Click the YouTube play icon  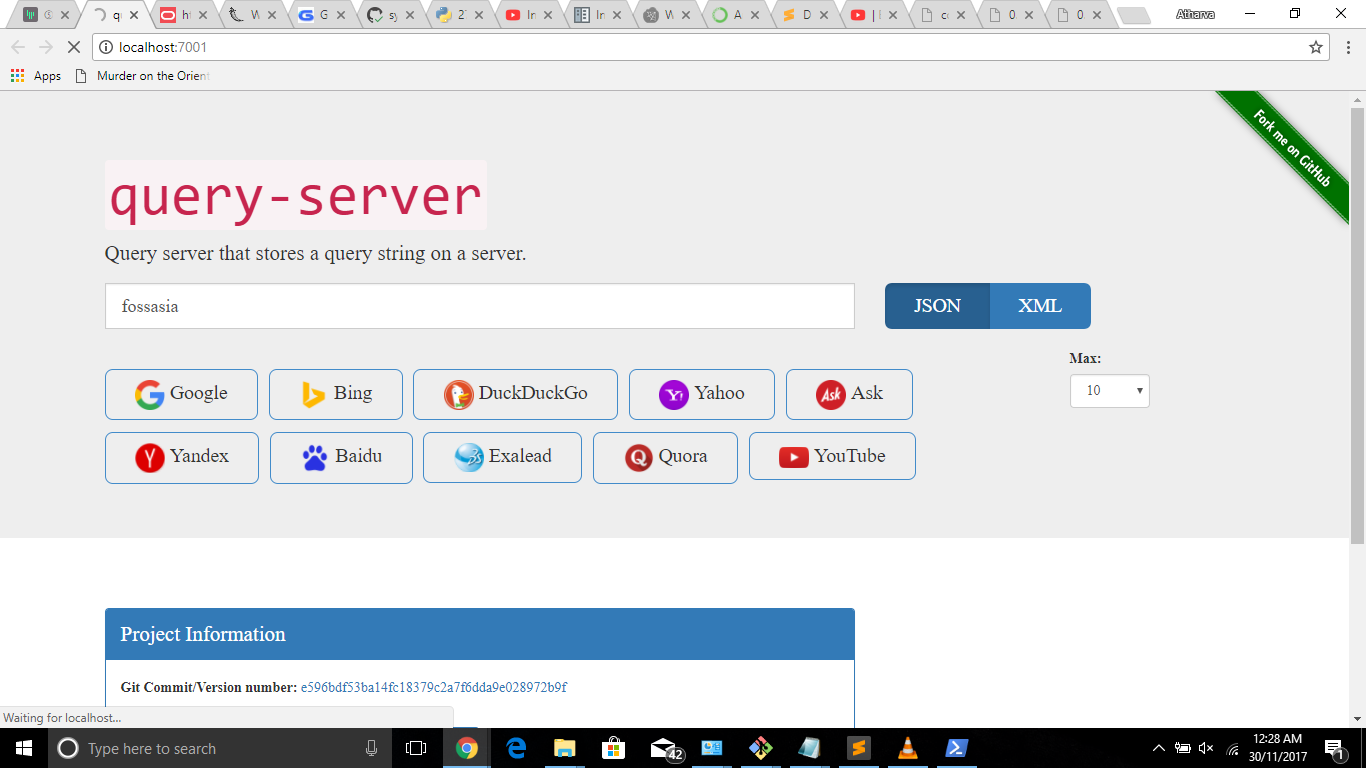click(x=794, y=458)
